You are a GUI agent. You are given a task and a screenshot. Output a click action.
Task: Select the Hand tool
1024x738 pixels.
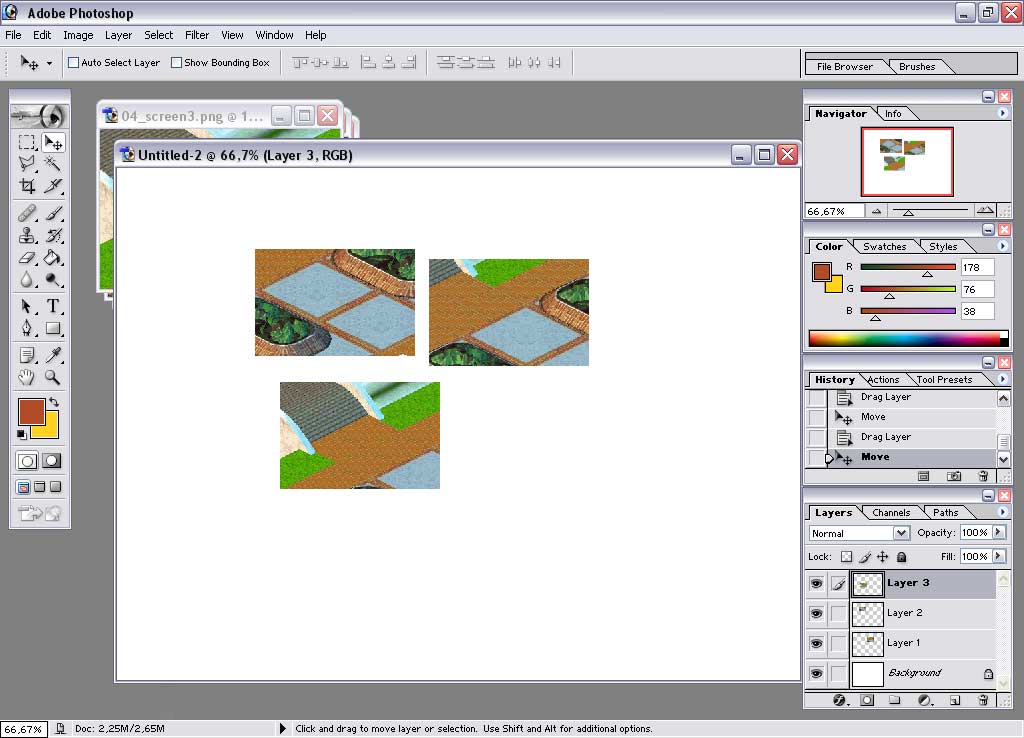(27, 377)
